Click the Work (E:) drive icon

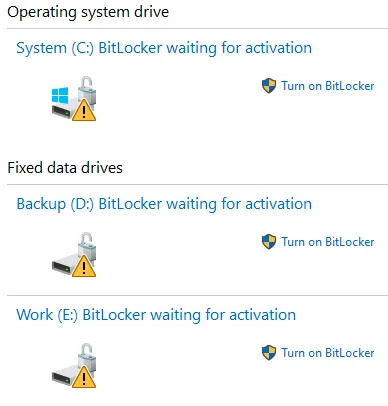click(74, 366)
